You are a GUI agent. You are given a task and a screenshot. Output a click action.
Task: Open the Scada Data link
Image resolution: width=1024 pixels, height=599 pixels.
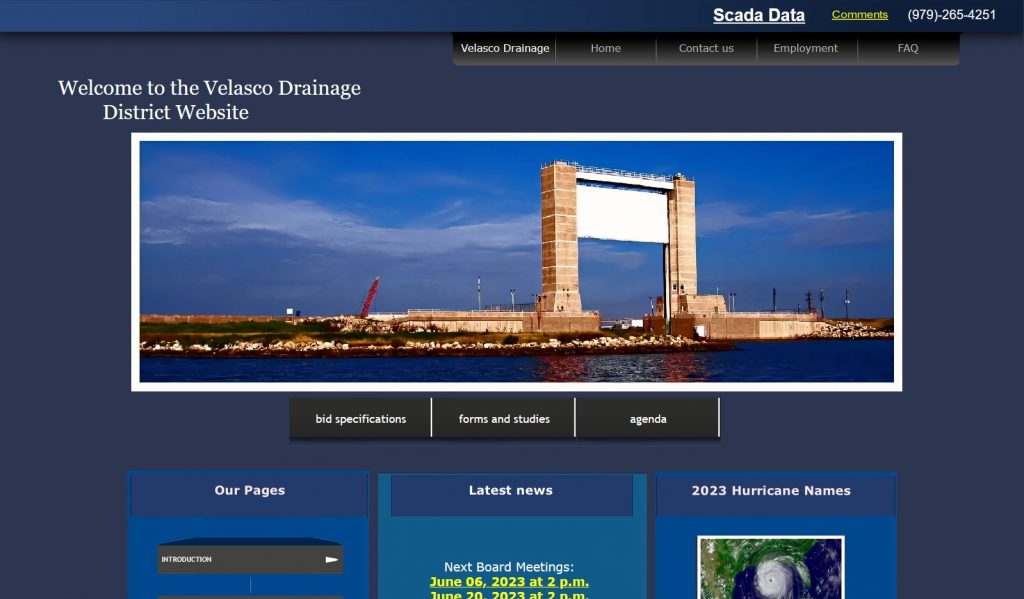[x=758, y=15]
